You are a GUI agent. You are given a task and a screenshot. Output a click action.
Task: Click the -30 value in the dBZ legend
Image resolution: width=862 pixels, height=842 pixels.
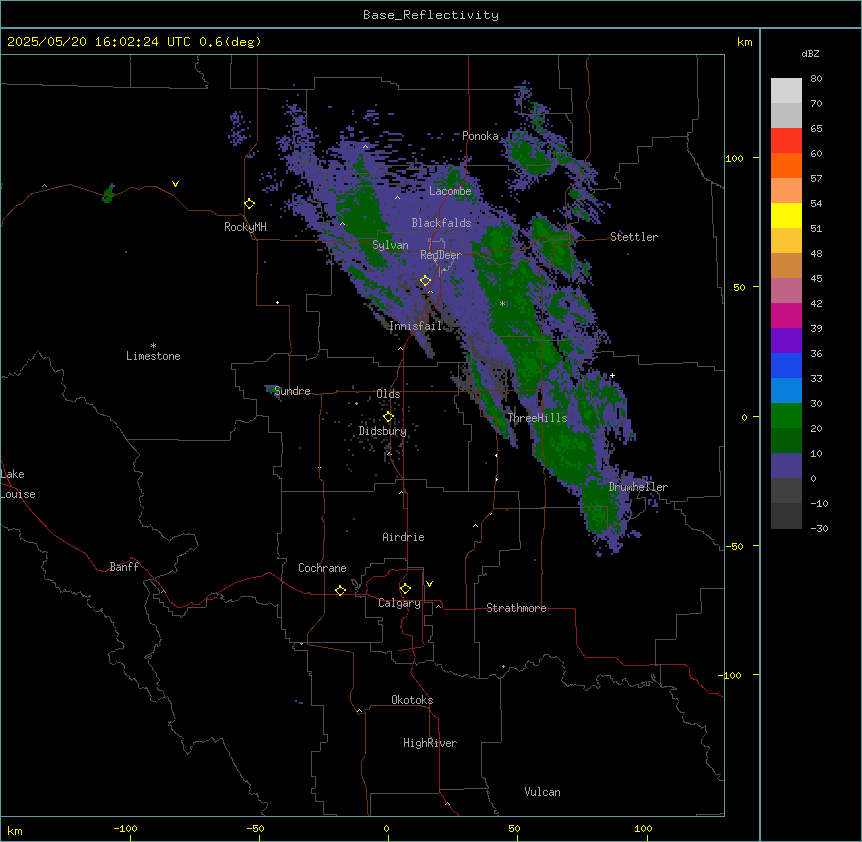(819, 529)
